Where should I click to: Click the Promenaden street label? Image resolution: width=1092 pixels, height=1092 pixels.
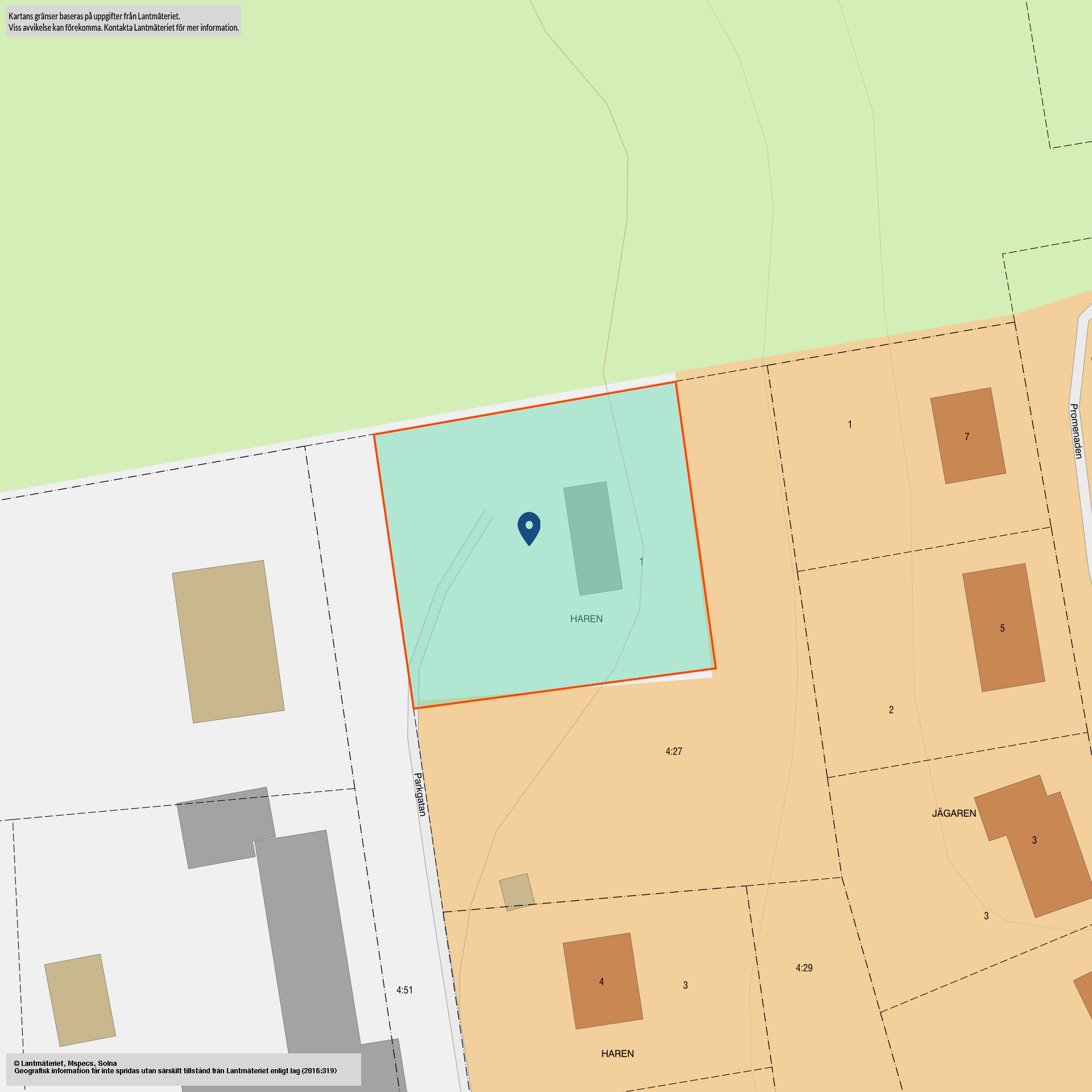[x=1076, y=431]
